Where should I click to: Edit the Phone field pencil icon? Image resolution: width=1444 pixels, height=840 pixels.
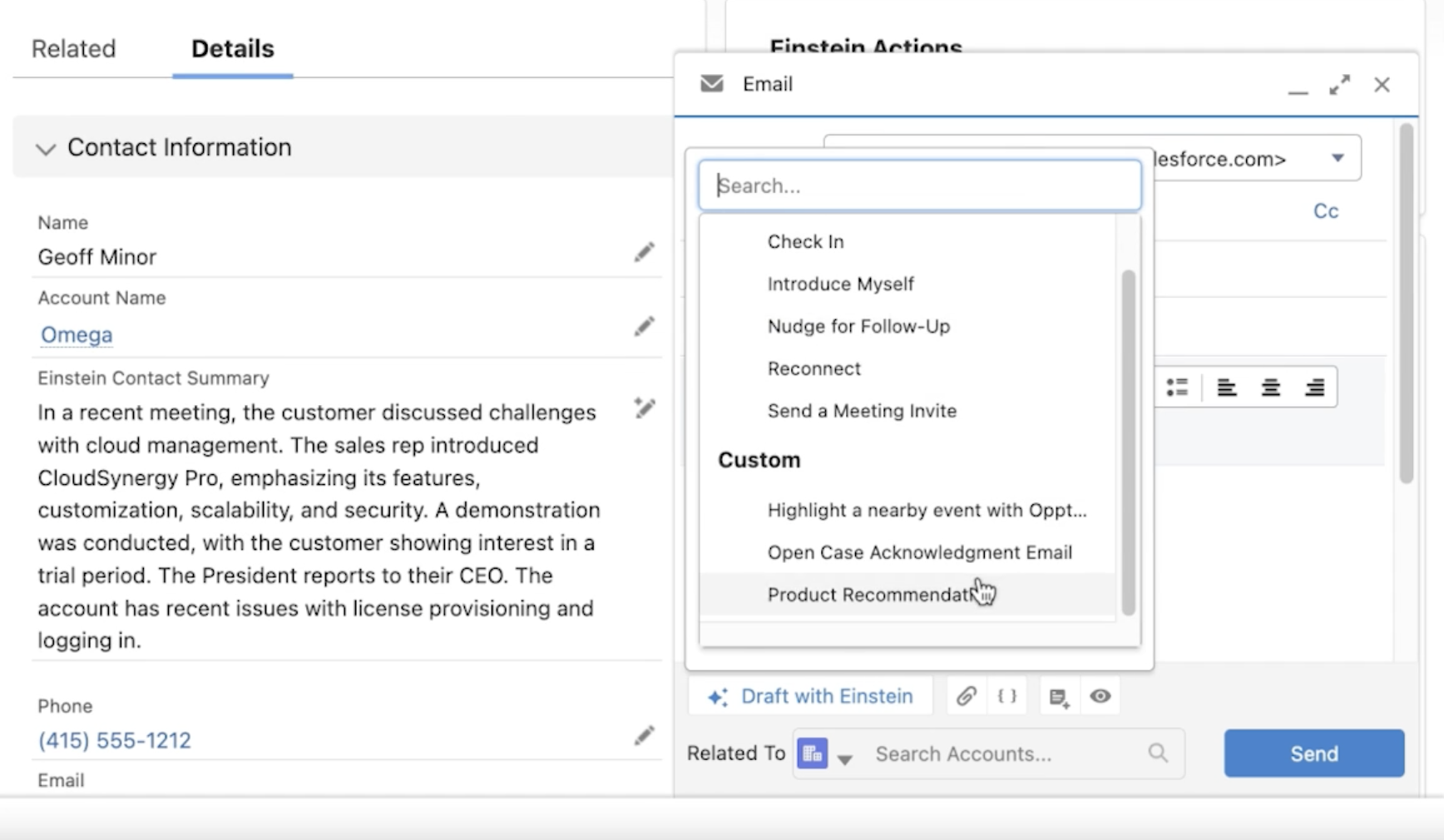[x=644, y=735]
